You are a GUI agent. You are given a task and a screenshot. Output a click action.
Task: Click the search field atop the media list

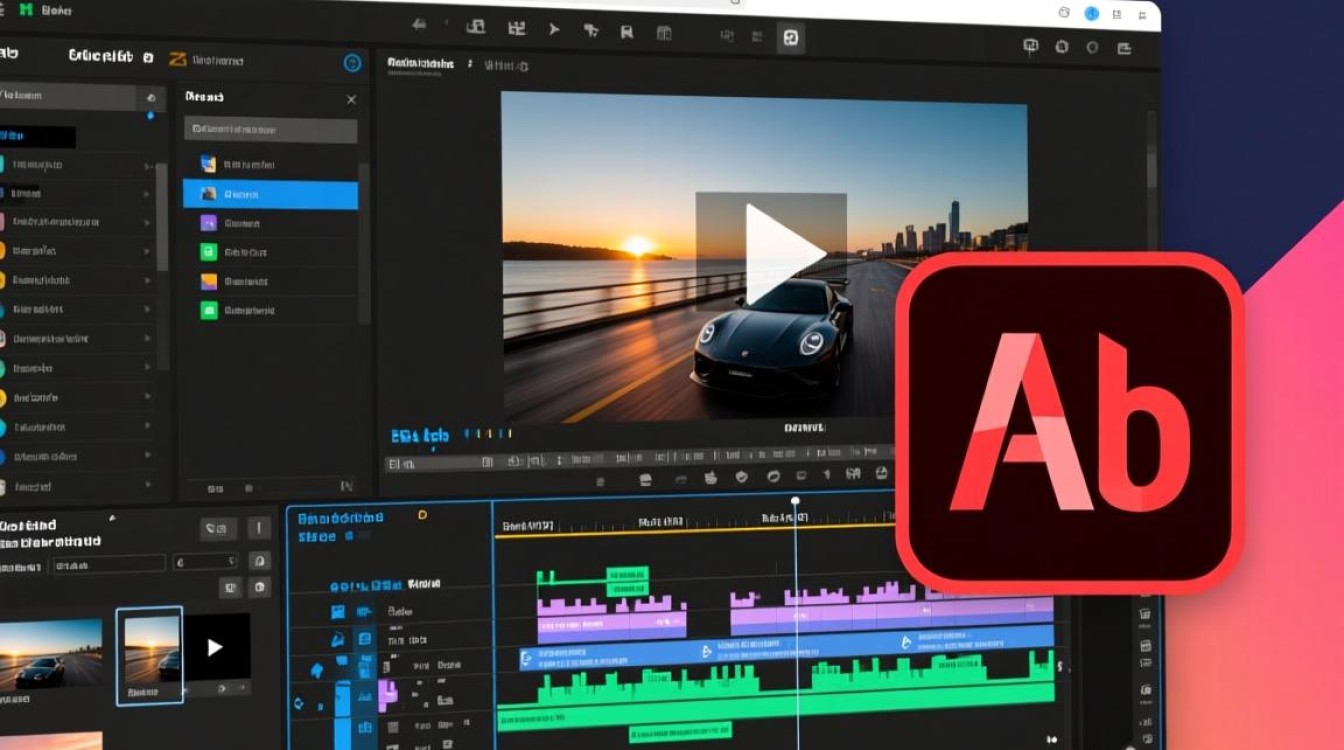tap(270, 130)
